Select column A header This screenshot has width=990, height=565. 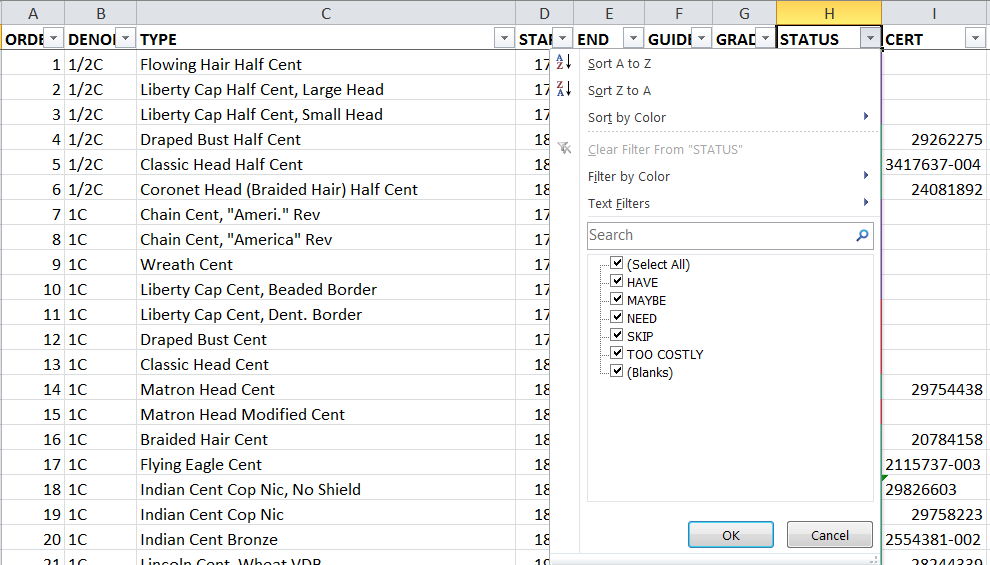click(x=33, y=13)
